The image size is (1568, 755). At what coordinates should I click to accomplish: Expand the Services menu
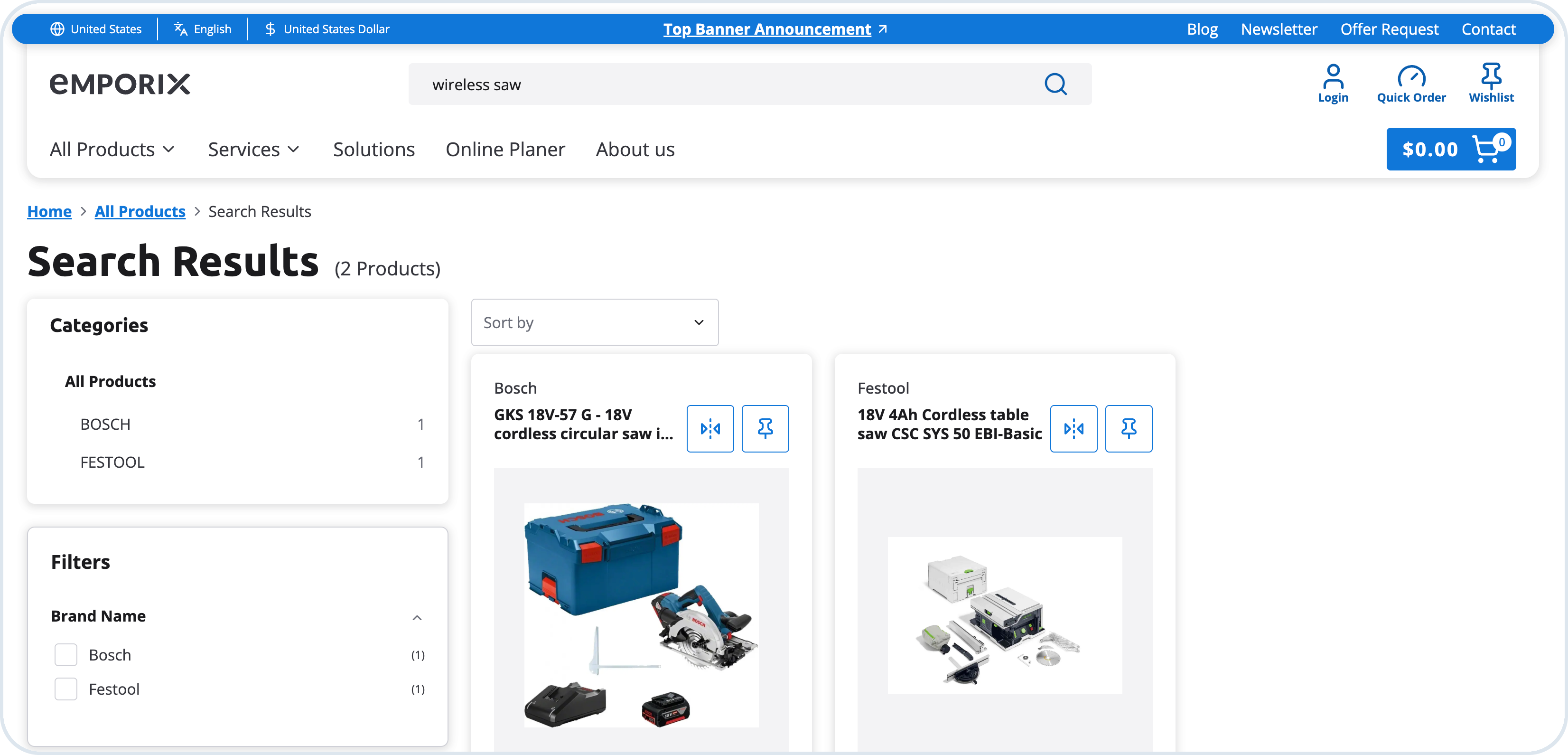(x=254, y=149)
